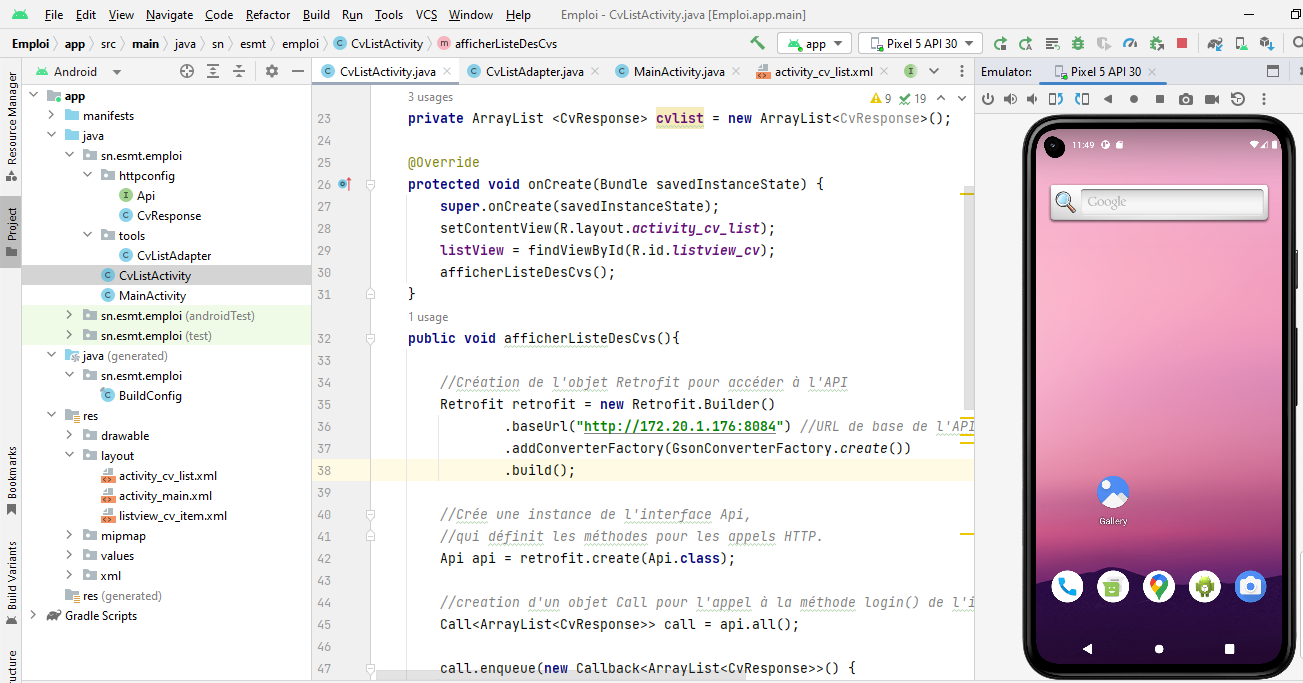Open Pixel 5 API 30 device dropdown
Image resolution: width=1303 pixels, height=683 pixels.
coord(921,43)
